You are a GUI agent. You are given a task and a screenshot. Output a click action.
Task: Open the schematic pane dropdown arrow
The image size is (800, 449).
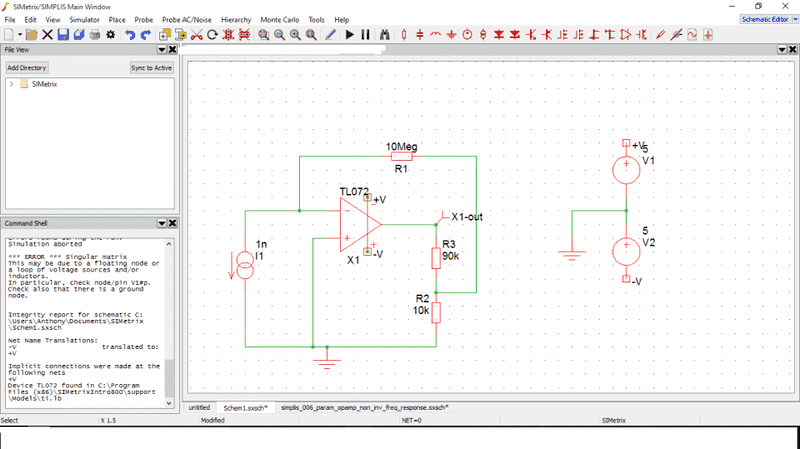[x=782, y=49]
